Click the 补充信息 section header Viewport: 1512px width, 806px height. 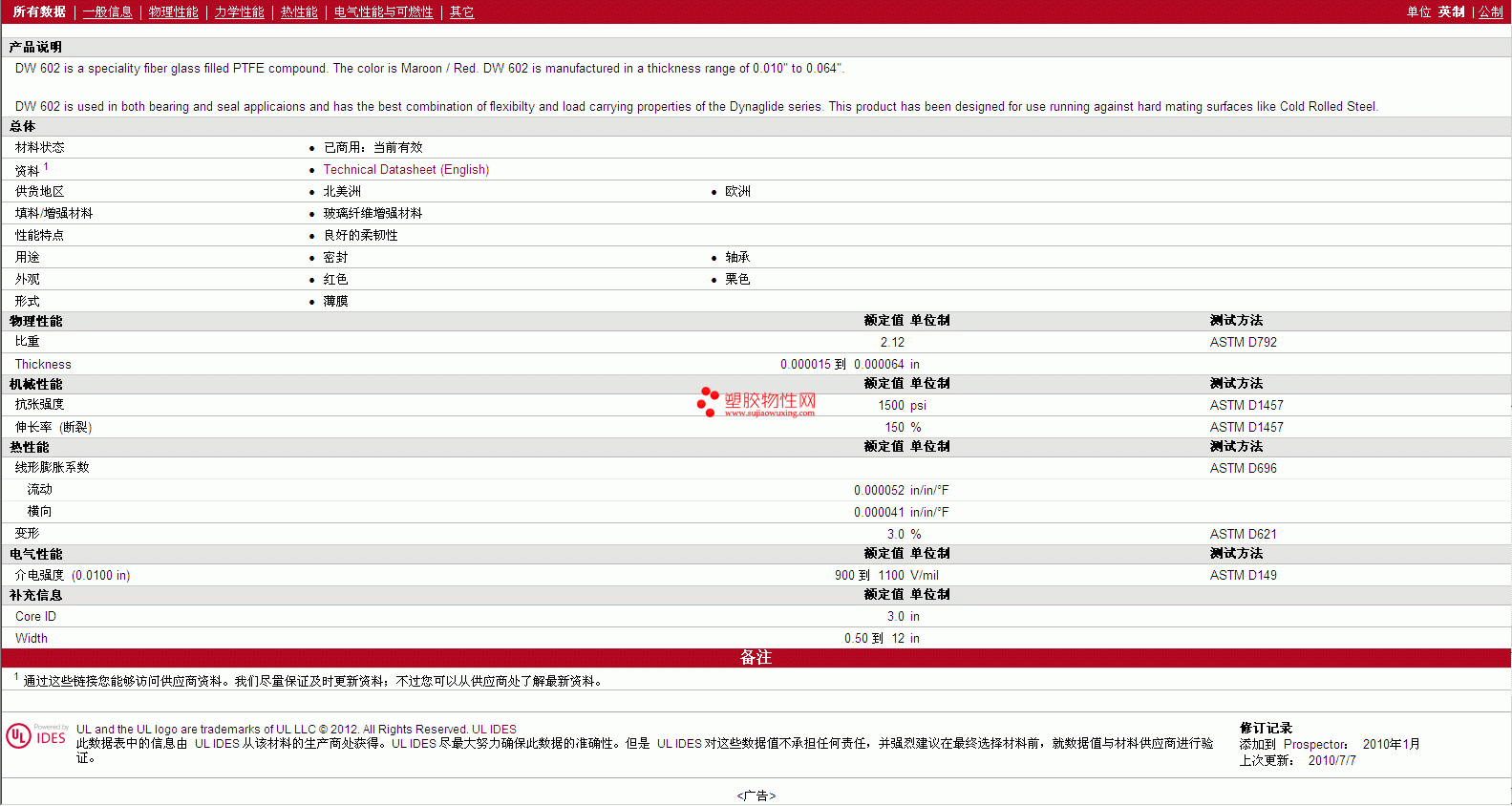36,595
